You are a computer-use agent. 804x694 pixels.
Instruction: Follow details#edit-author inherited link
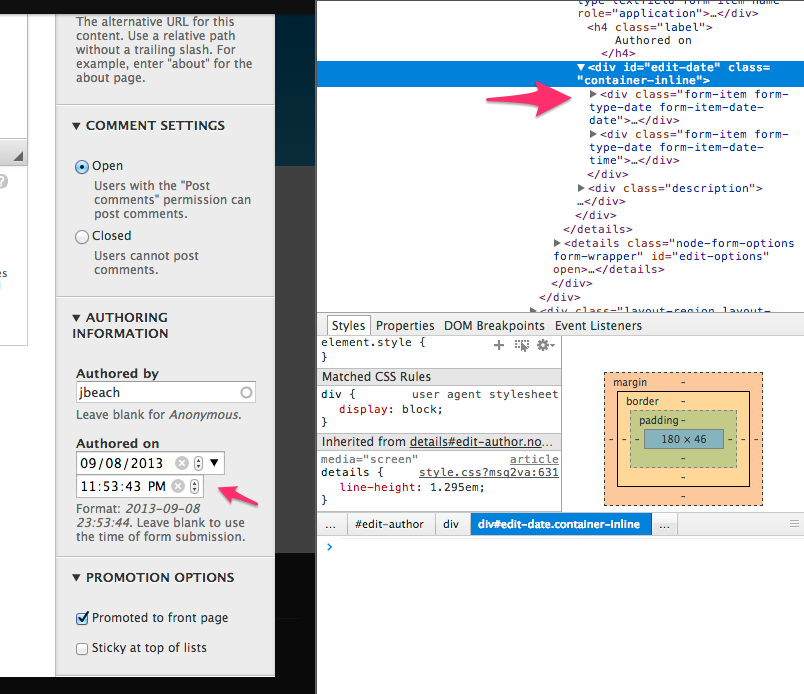coord(481,442)
